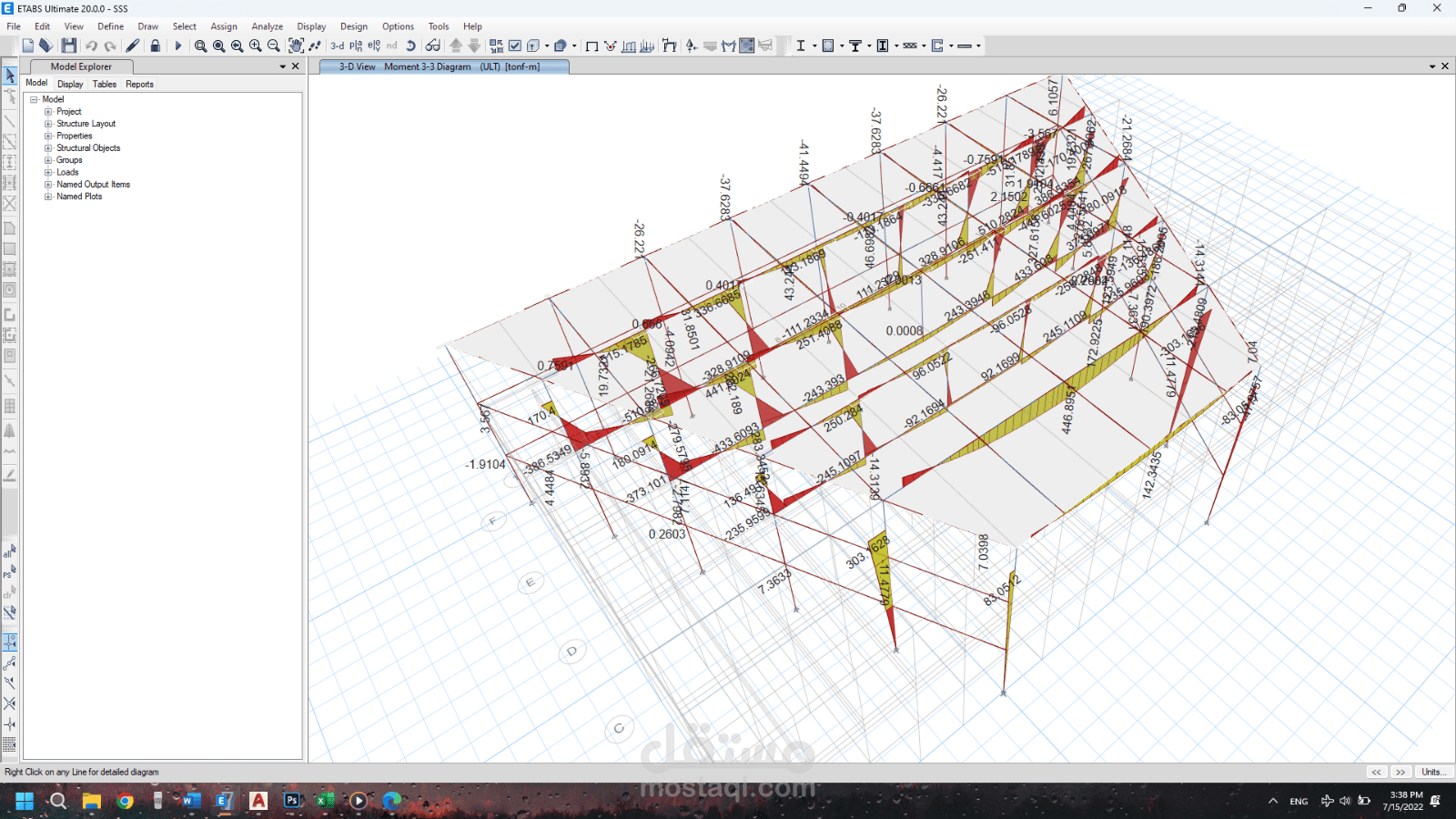Screen dimensions: 1456x819
Task: Open the Model Explorer panel dropdown arrow
Action: click(x=282, y=66)
